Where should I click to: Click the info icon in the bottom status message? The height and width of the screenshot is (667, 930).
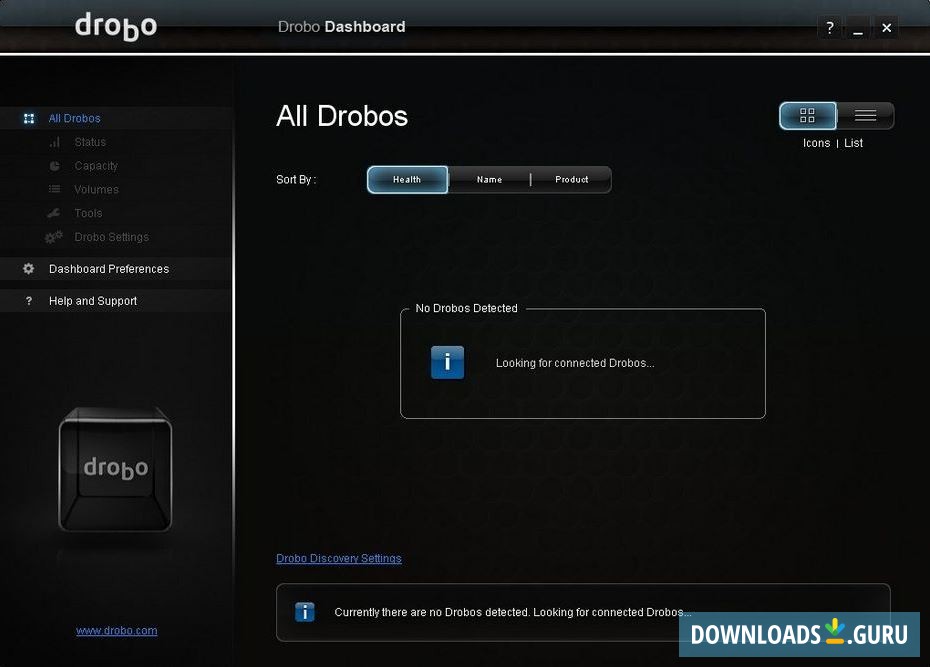[x=305, y=612]
